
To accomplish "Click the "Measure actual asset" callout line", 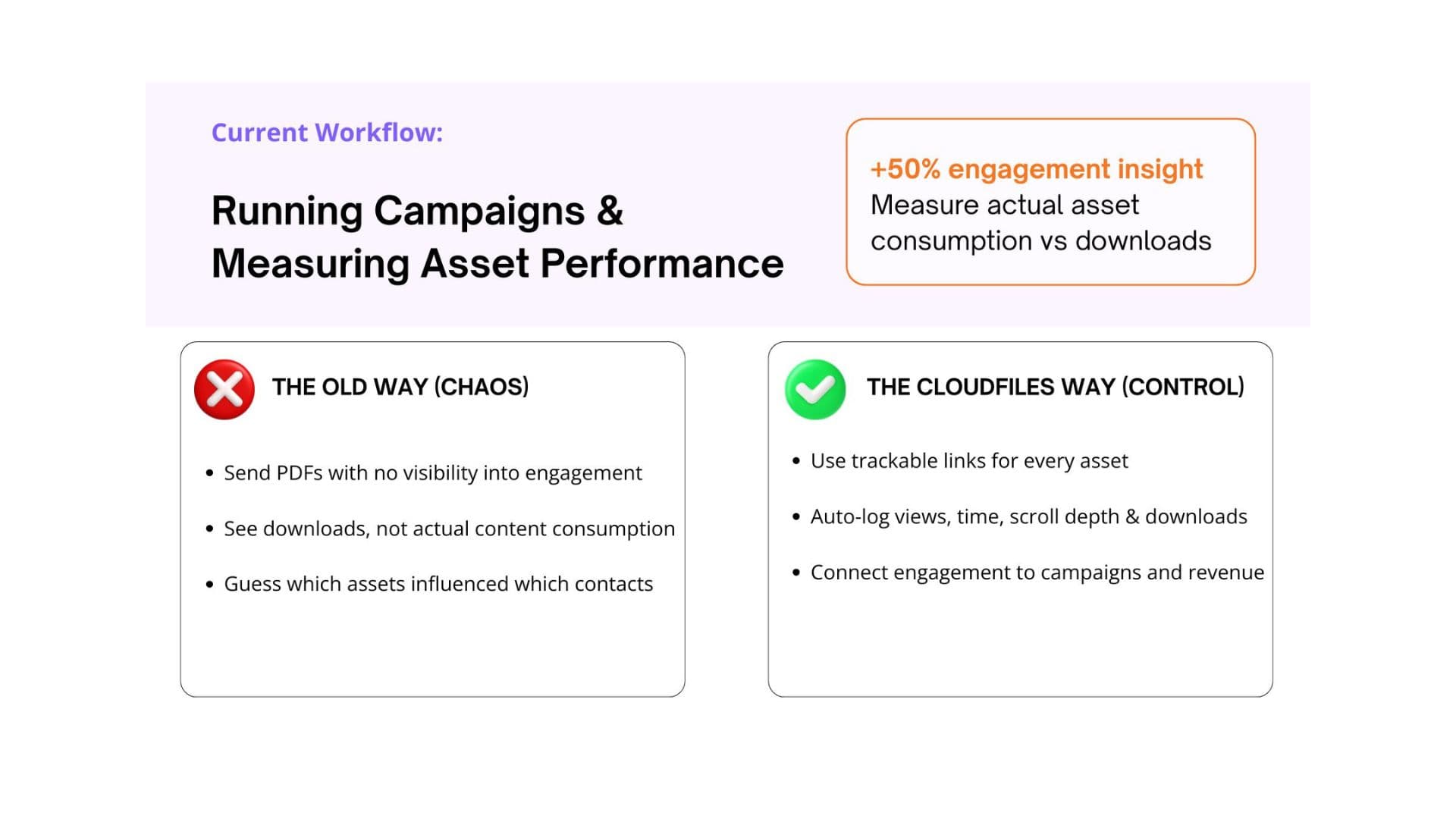I will (x=1004, y=205).
